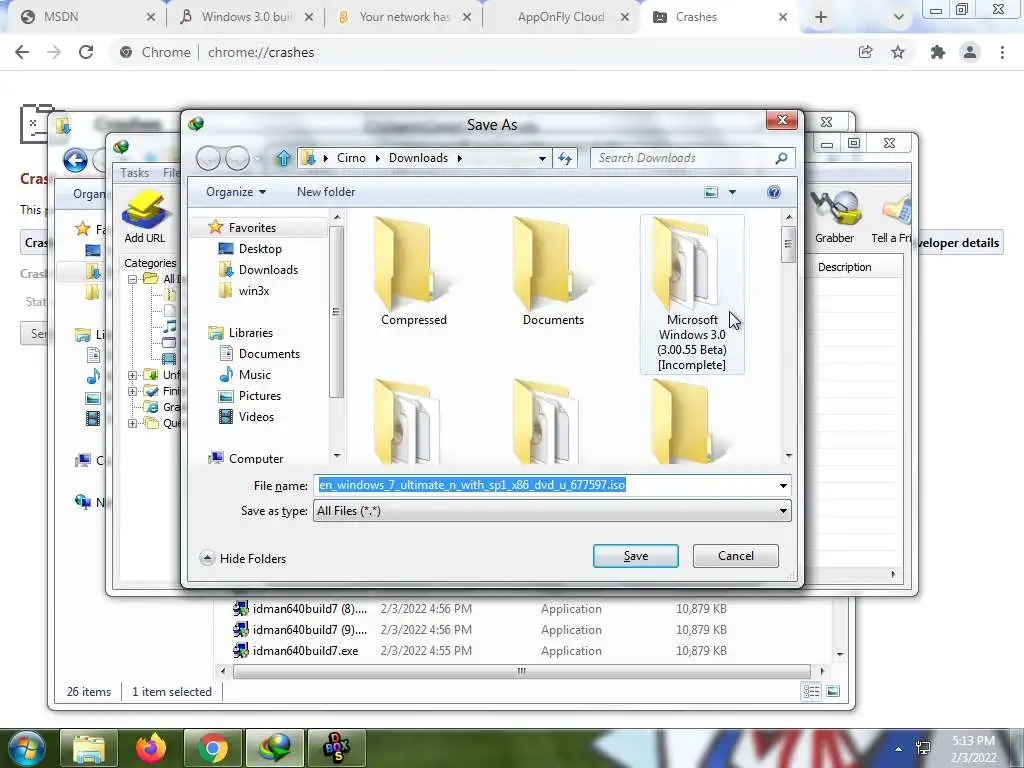This screenshot has height=768, width=1024.
Task: Open Tasks menu in IDM window
Action: (x=134, y=173)
